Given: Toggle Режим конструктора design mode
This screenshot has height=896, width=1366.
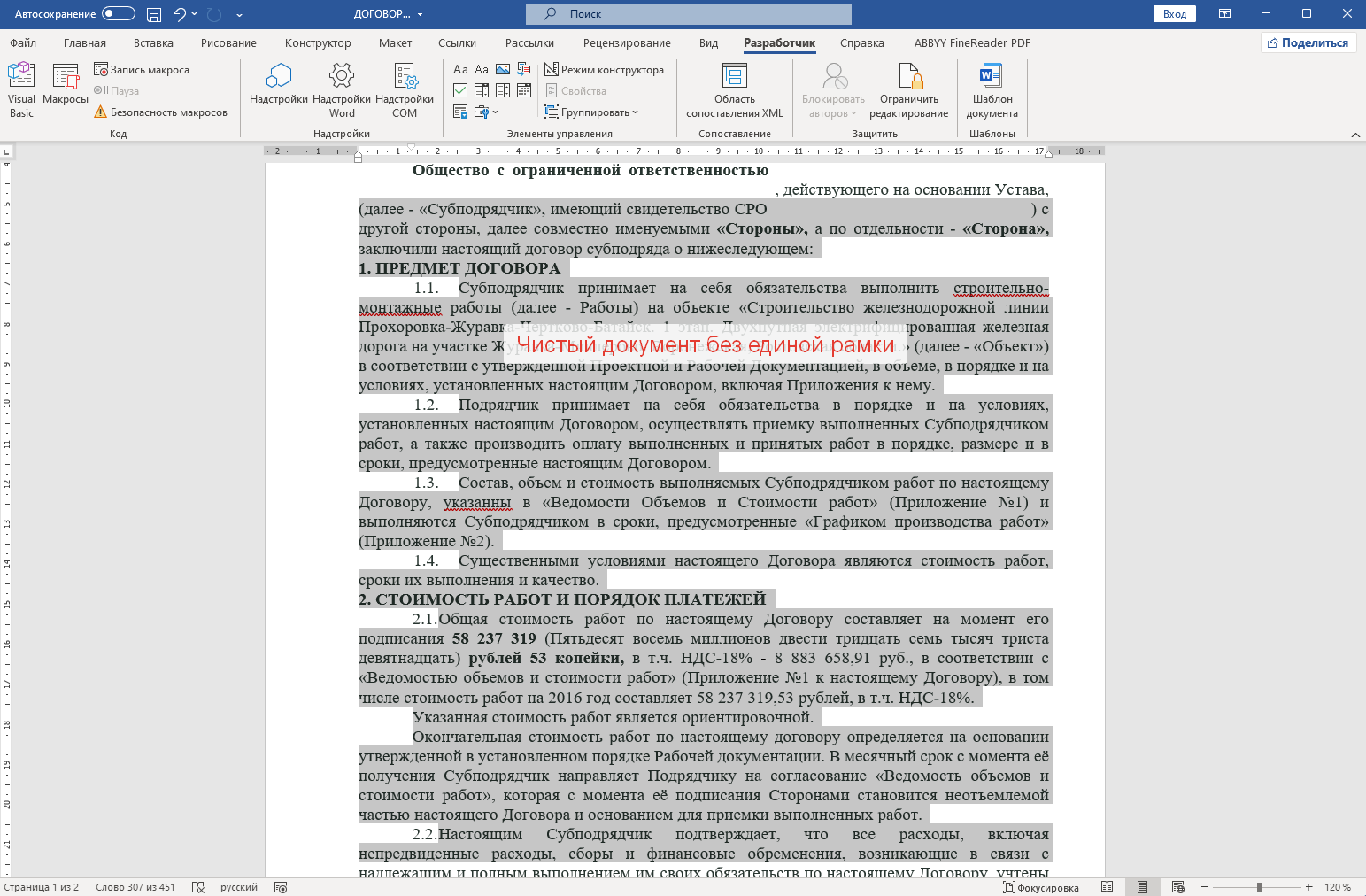Looking at the screenshot, I should [604, 69].
